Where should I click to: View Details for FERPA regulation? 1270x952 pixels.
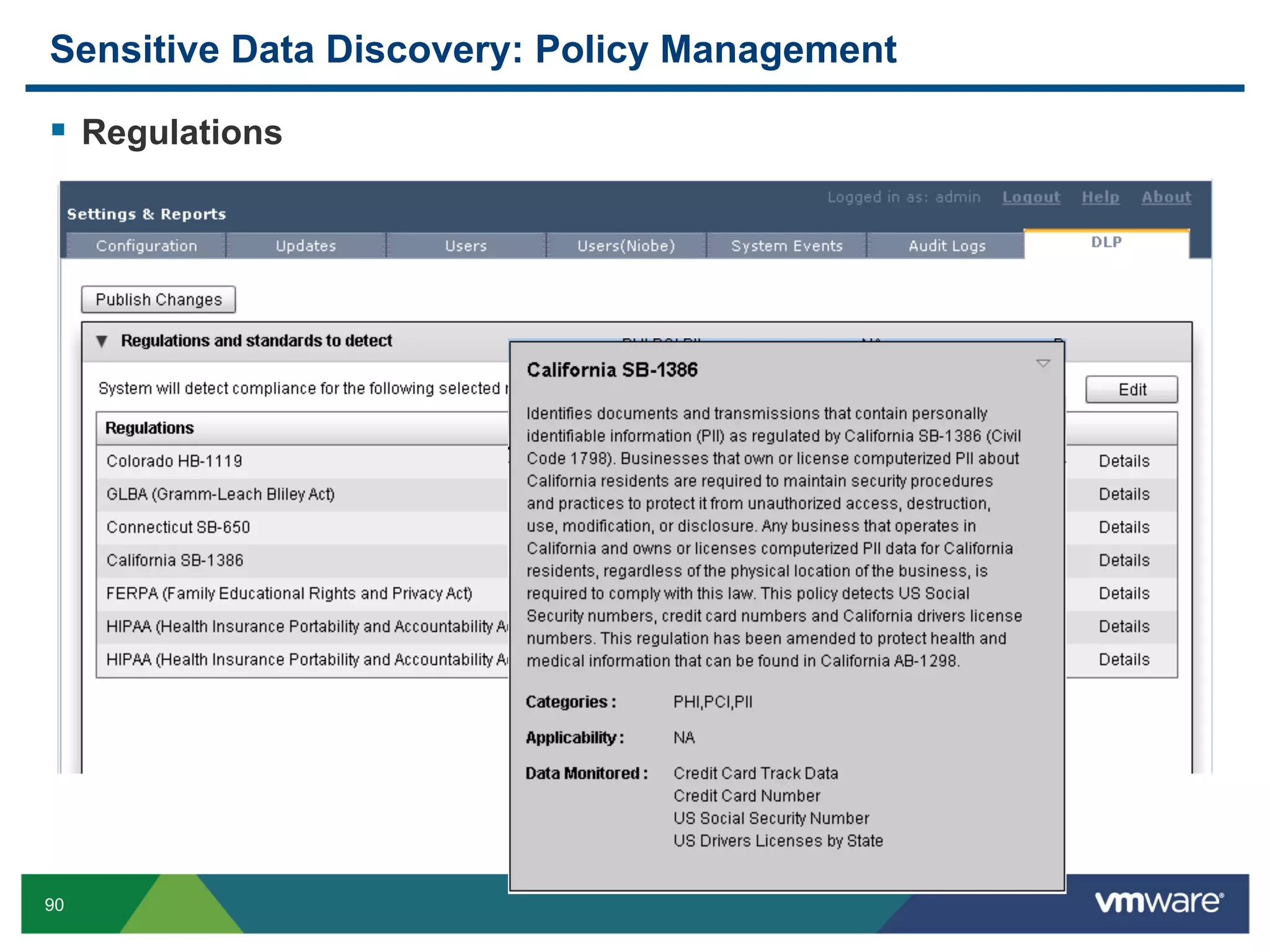click(1124, 593)
